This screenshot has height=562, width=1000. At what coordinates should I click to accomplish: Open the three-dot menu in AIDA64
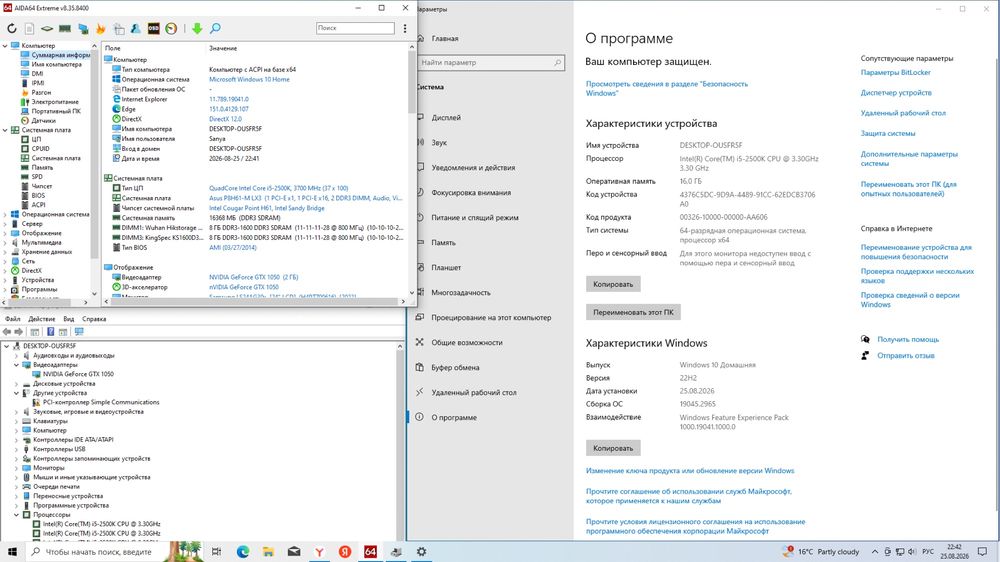pos(404,28)
